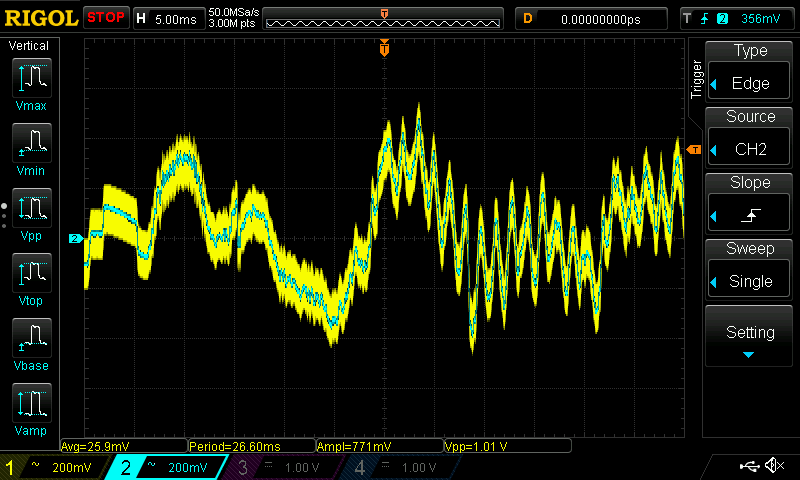This screenshot has height=480, width=800.
Task: Toggle channel 1 at 200mV
Action: [x=54, y=467]
